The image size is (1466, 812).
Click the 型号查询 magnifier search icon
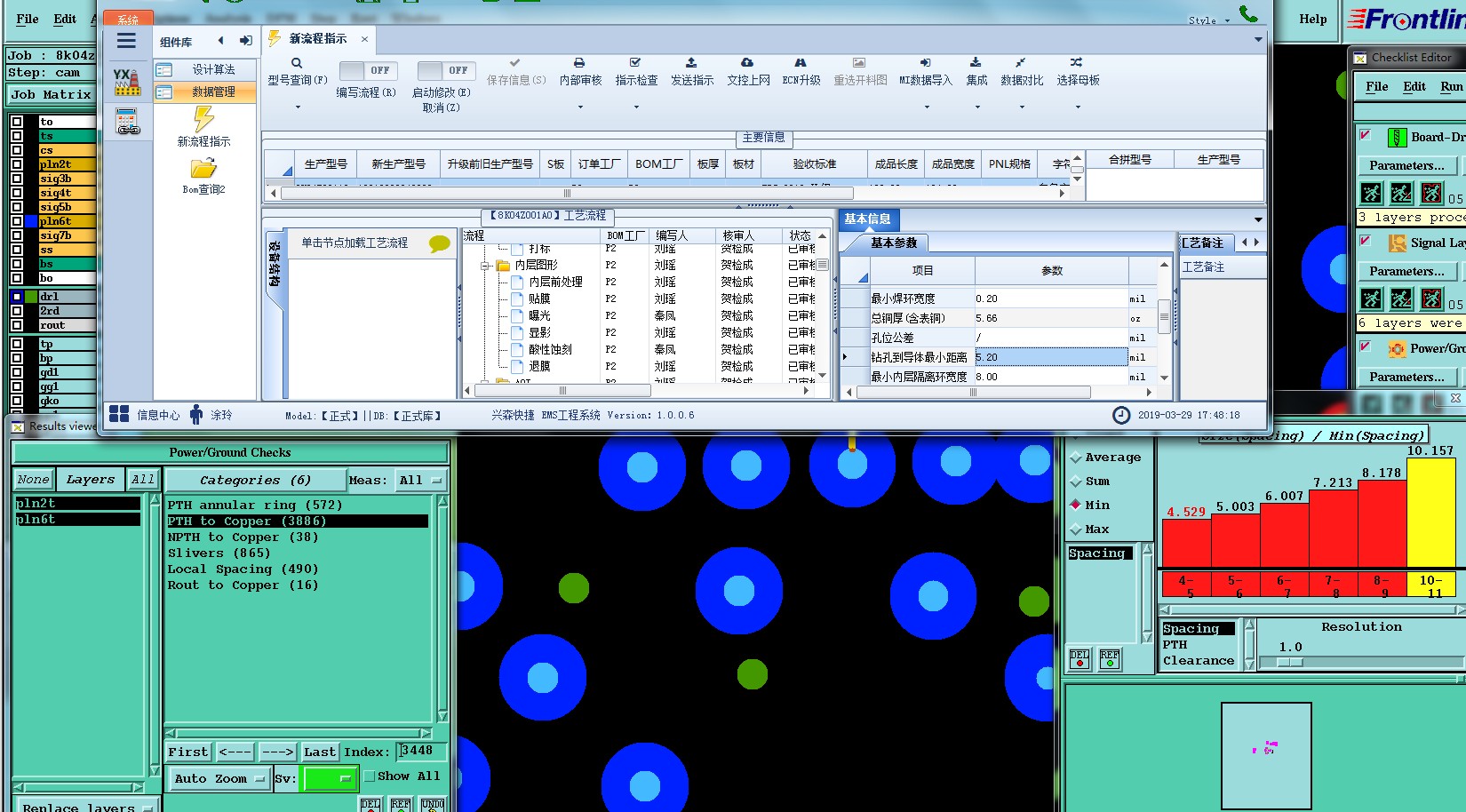(x=297, y=63)
